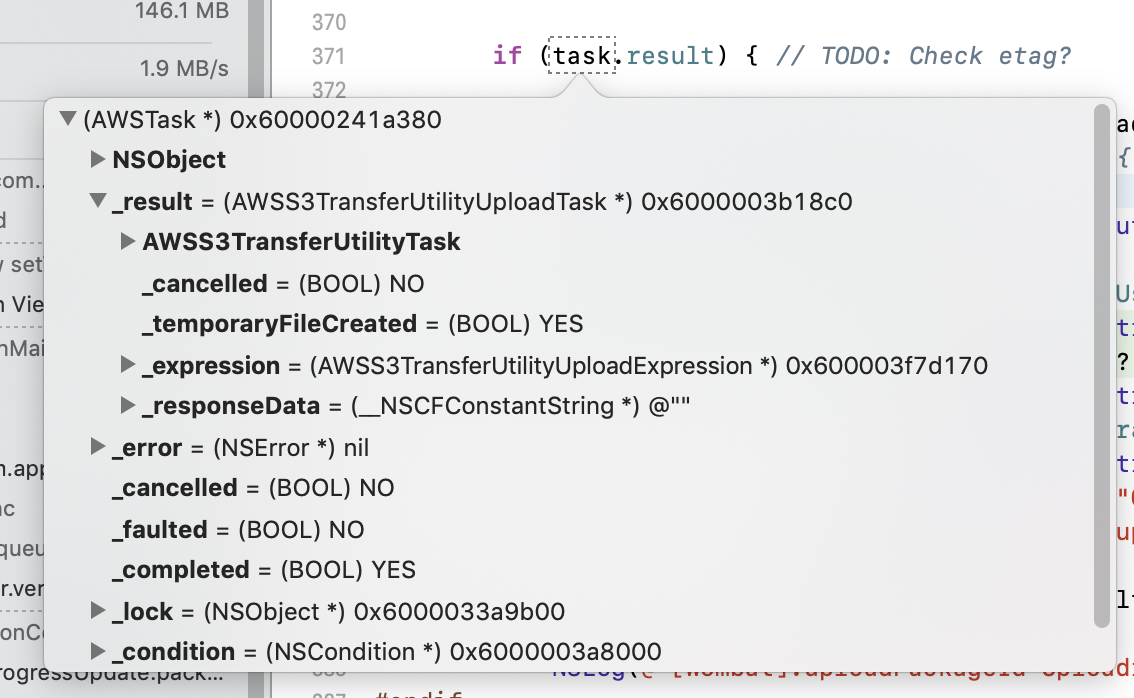1134x698 pixels.
Task: Expand the _responseData constant string node
Action: (128, 405)
